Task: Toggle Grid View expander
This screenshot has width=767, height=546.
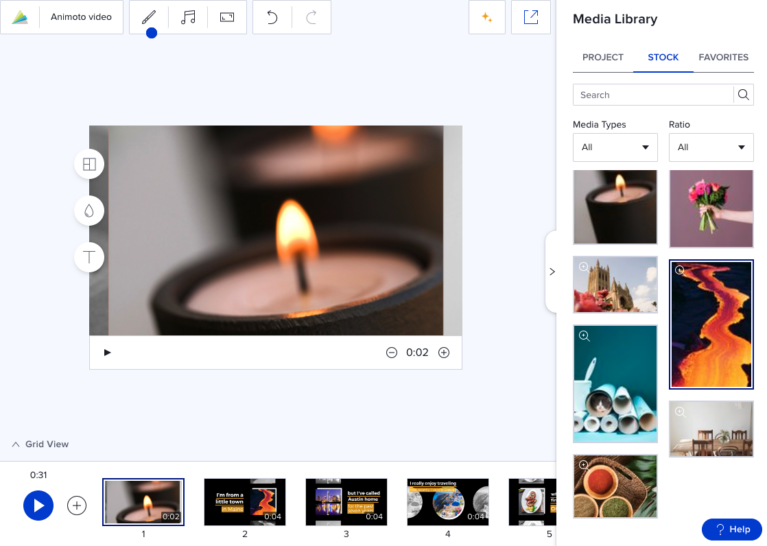Action: (x=40, y=444)
